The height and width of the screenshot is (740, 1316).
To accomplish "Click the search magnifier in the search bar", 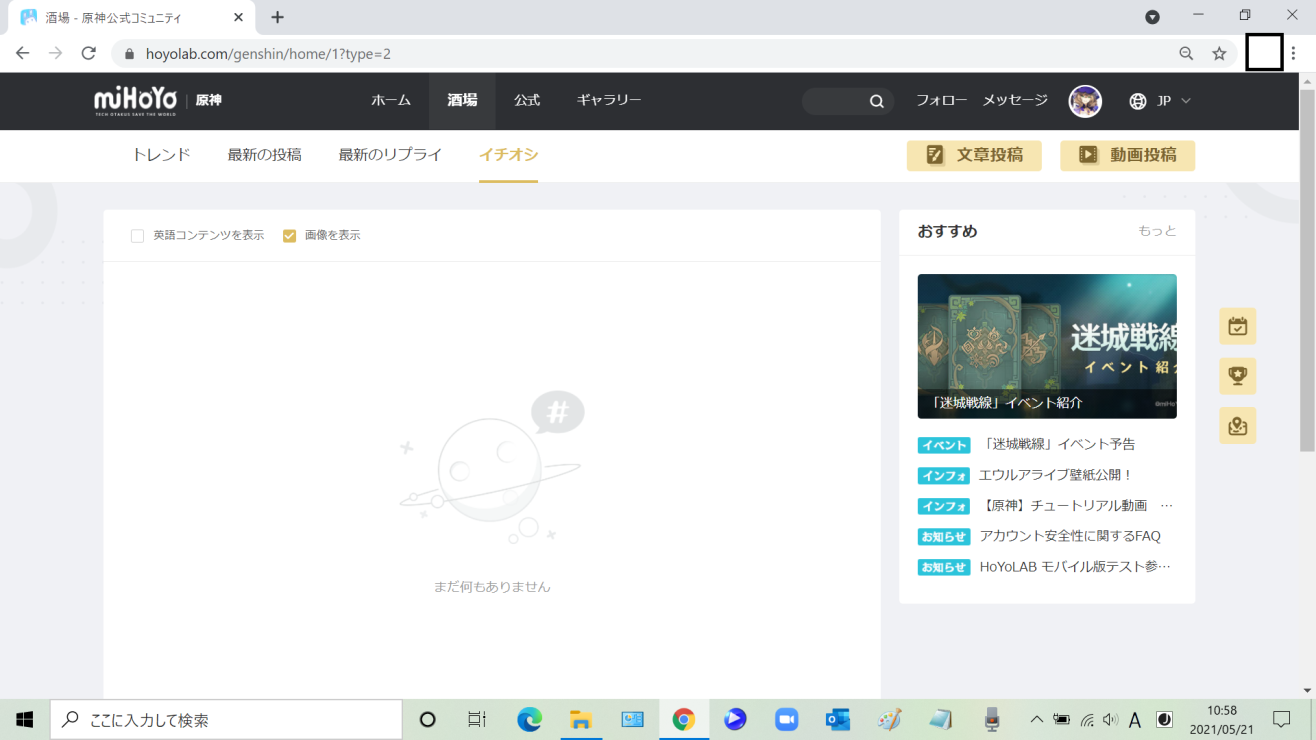I will (x=876, y=101).
